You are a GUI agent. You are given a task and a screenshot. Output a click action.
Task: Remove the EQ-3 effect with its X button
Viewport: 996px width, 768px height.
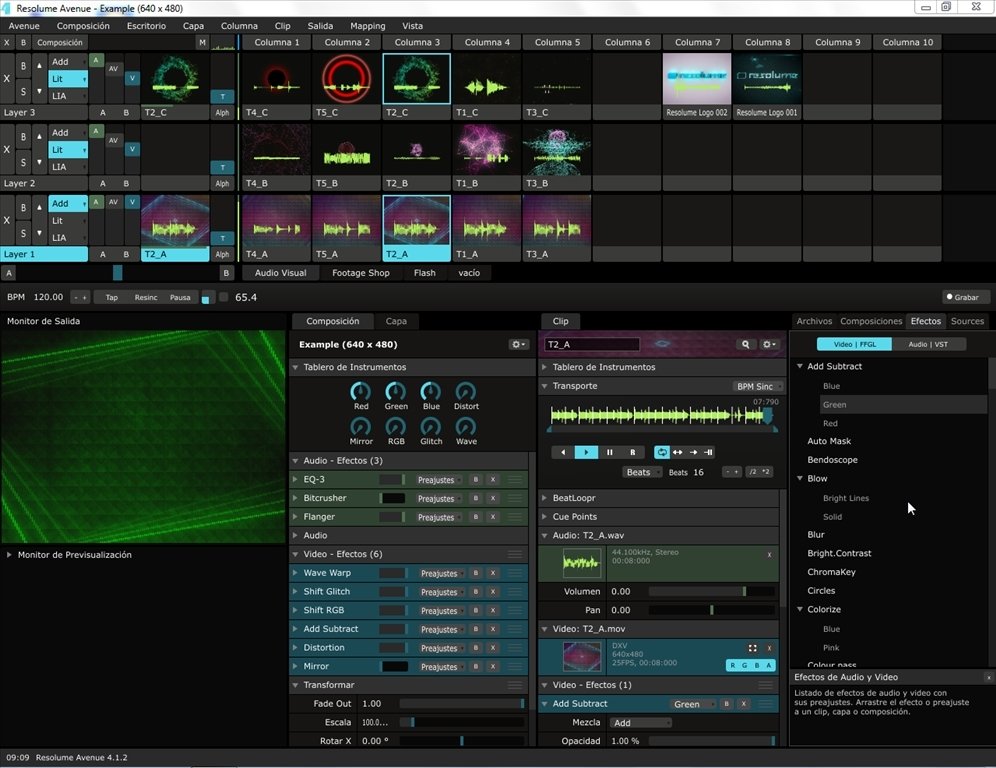coord(492,480)
